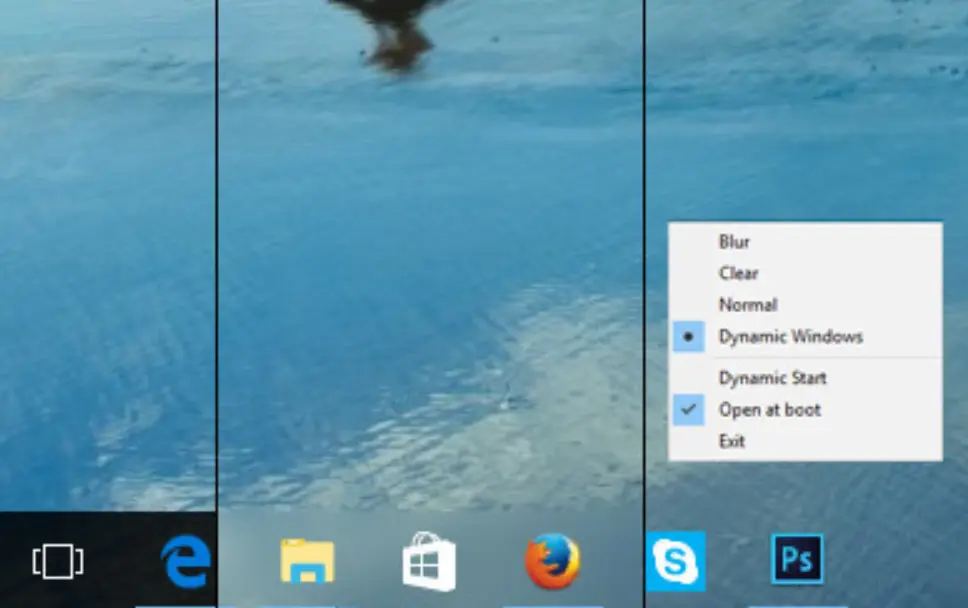The width and height of the screenshot is (968, 608).
Task: Select Blur in the context menu
Action: (734, 242)
